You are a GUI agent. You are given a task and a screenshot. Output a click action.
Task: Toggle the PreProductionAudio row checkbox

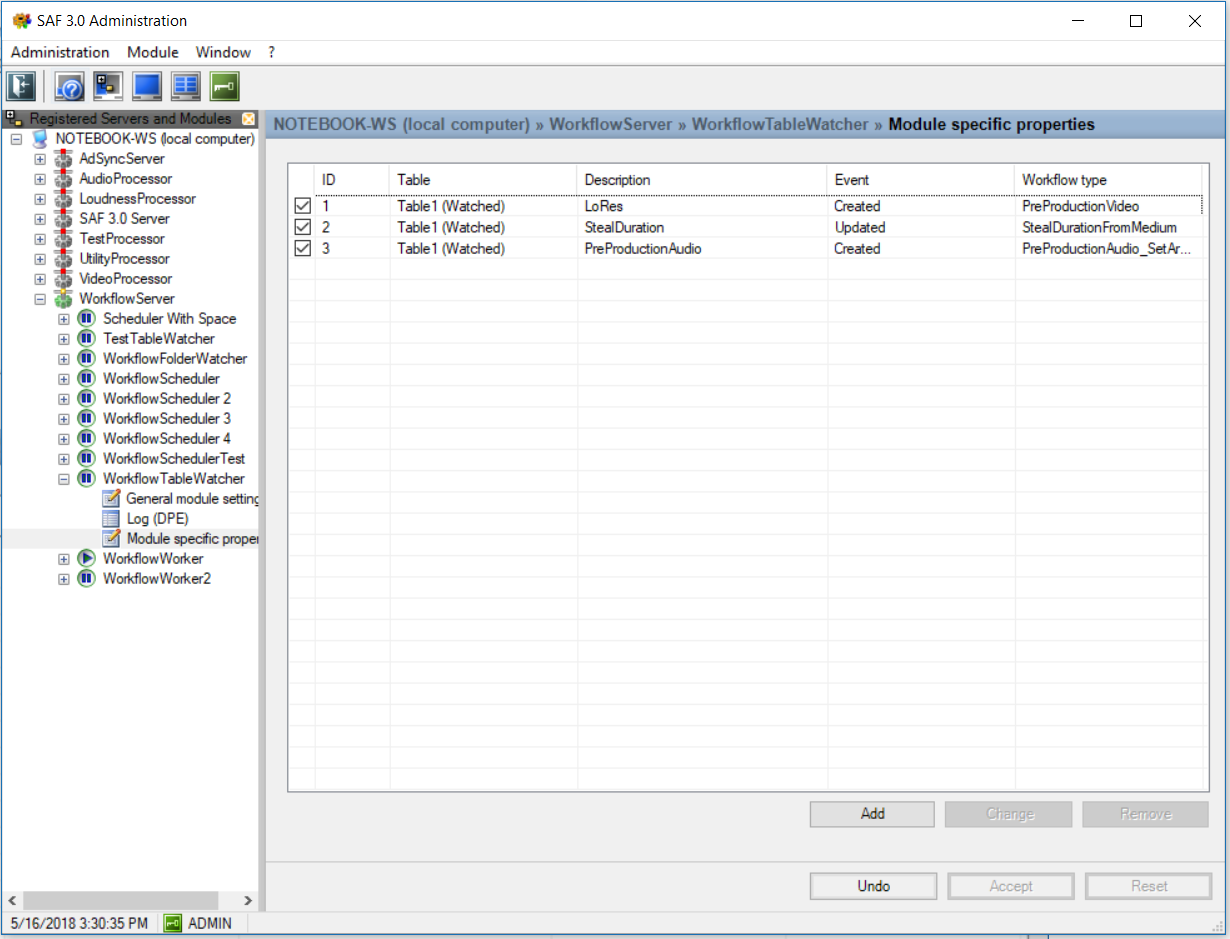click(x=303, y=248)
